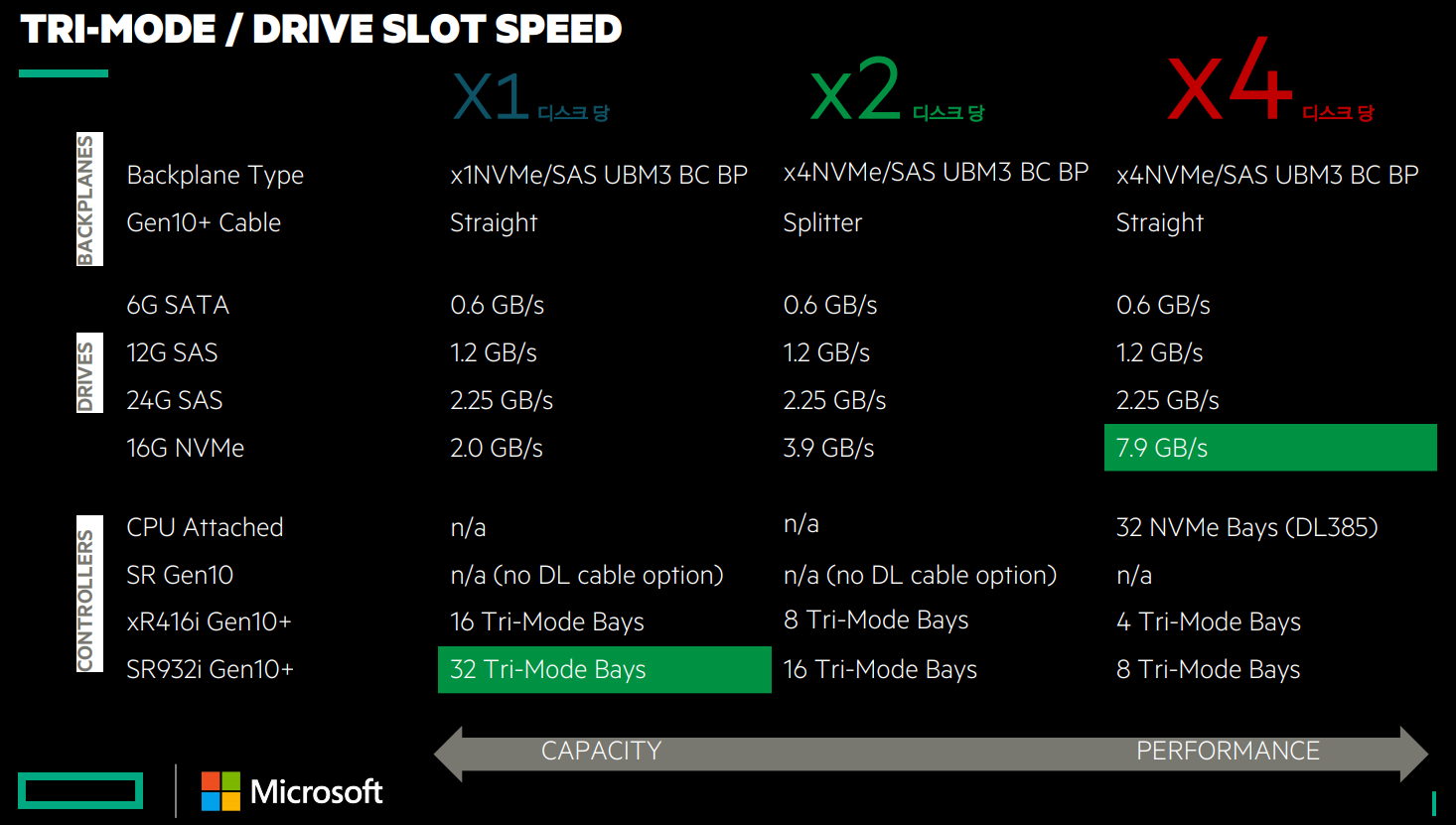Select the blue X1 heading
Viewport: 1456px width, 825px height.
pyautogui.click(x=491, y=97)
